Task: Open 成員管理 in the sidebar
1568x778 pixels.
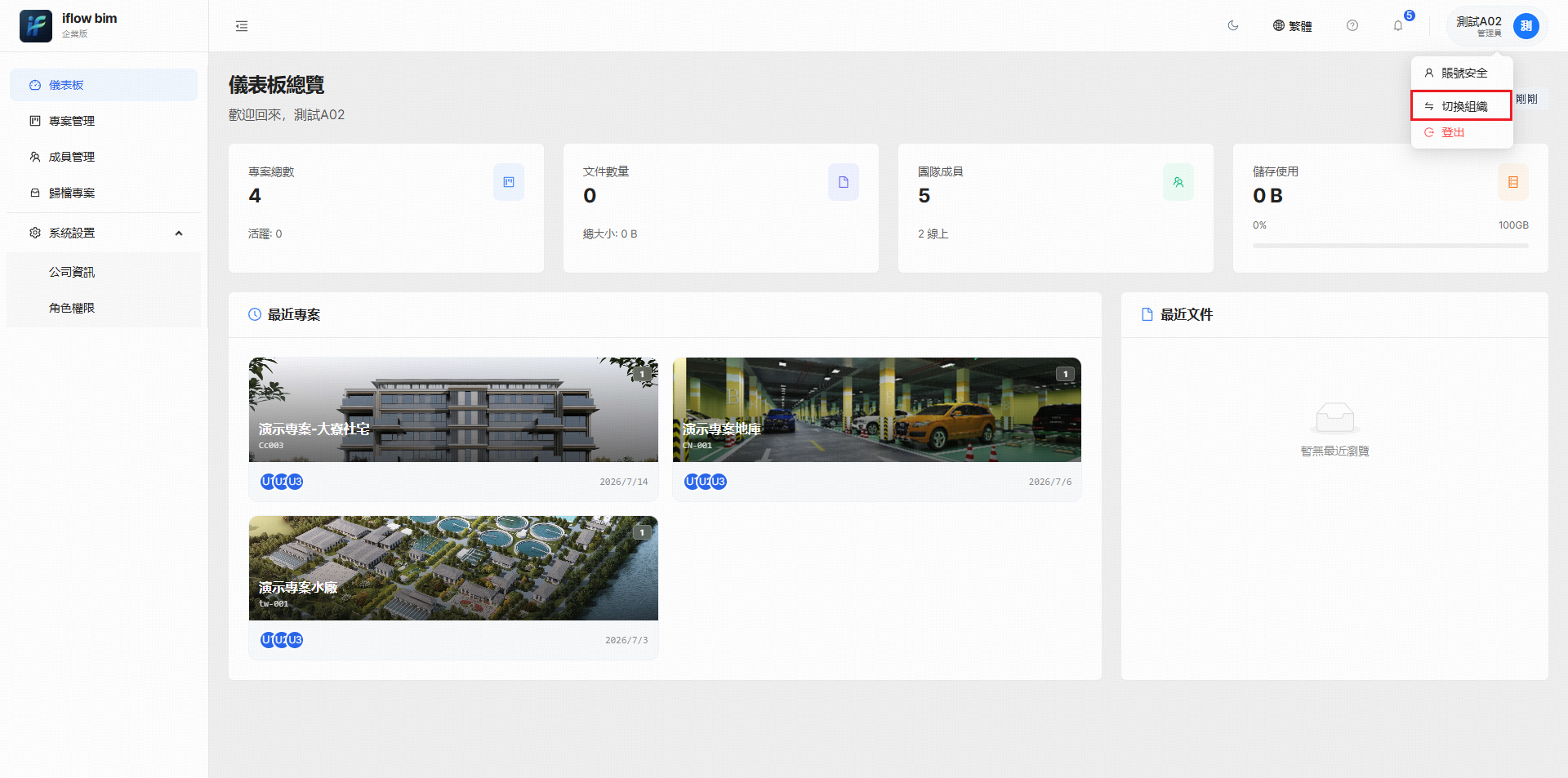Action: [104, 157]
